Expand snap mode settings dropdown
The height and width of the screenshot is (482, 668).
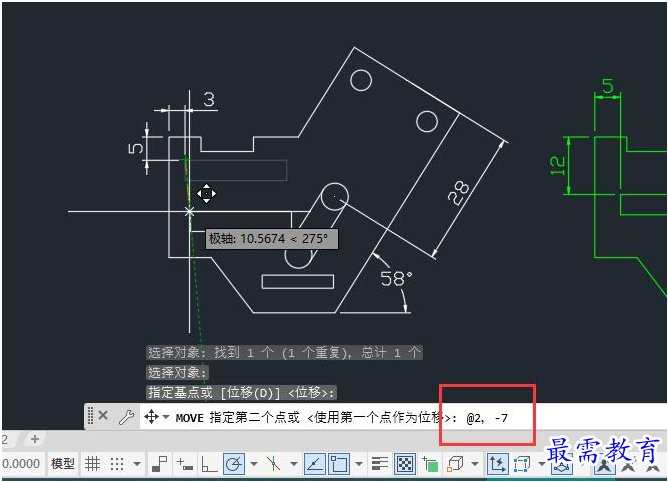[x=137, y=464]
